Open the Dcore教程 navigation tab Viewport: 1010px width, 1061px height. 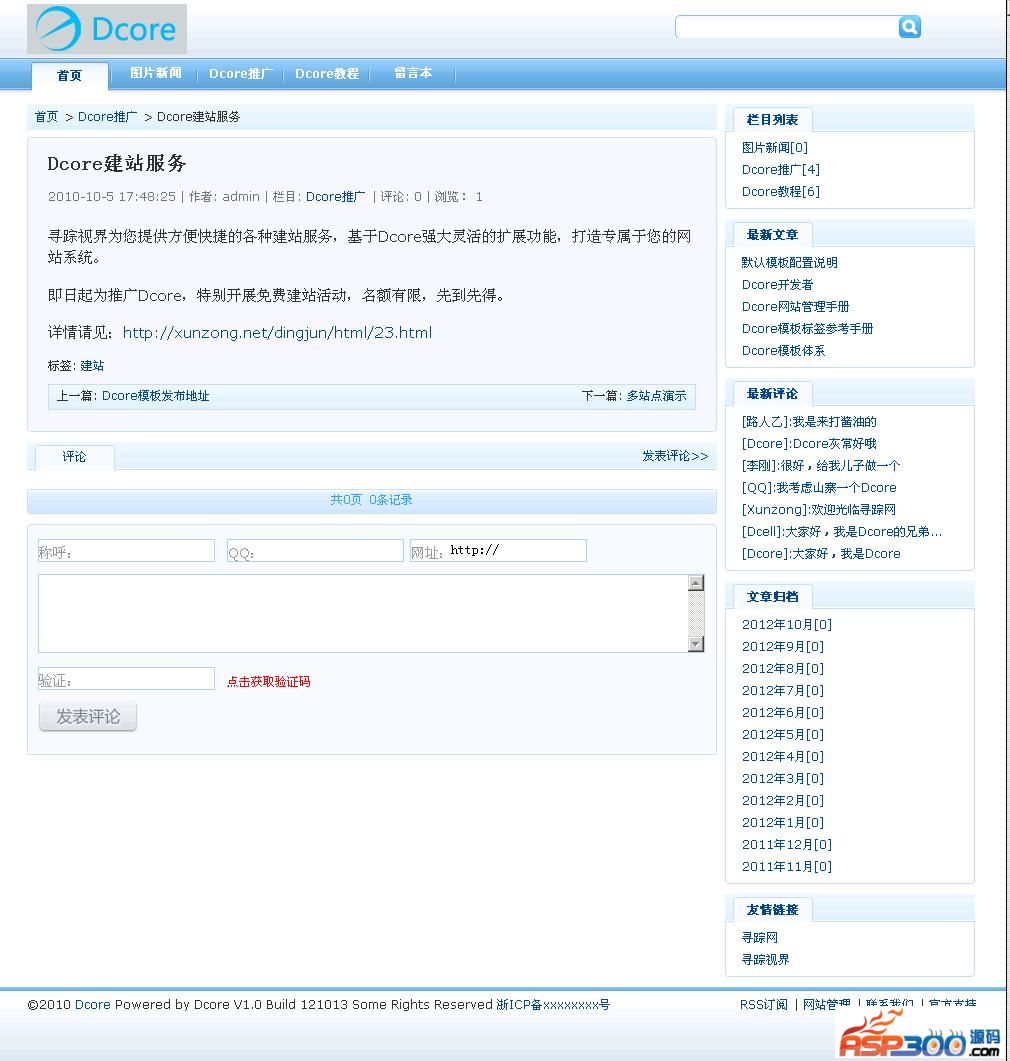point(327,74)
